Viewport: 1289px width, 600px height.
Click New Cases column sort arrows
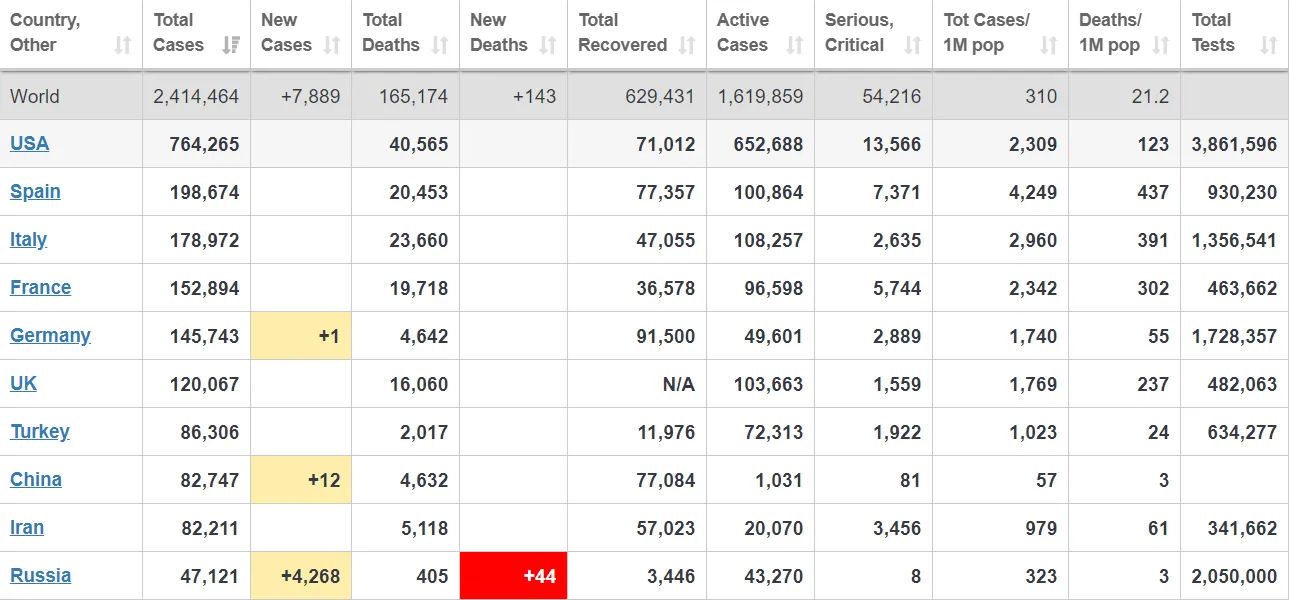(x=332, y=45)
